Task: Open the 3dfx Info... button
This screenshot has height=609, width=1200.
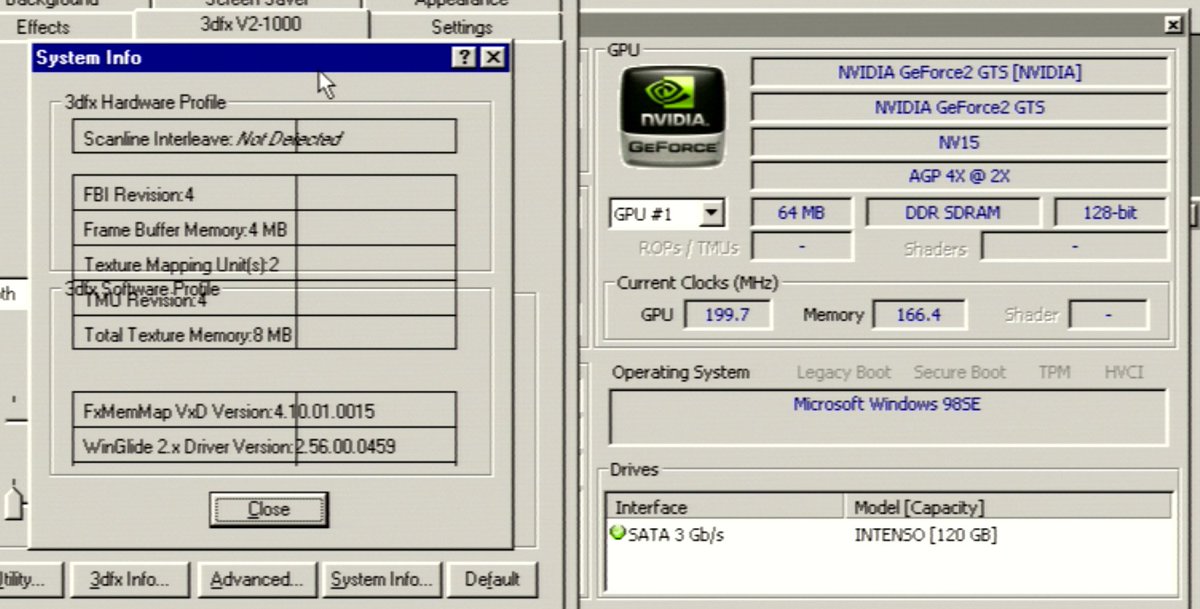Action: pyautogui.click(x=128, y=579)
